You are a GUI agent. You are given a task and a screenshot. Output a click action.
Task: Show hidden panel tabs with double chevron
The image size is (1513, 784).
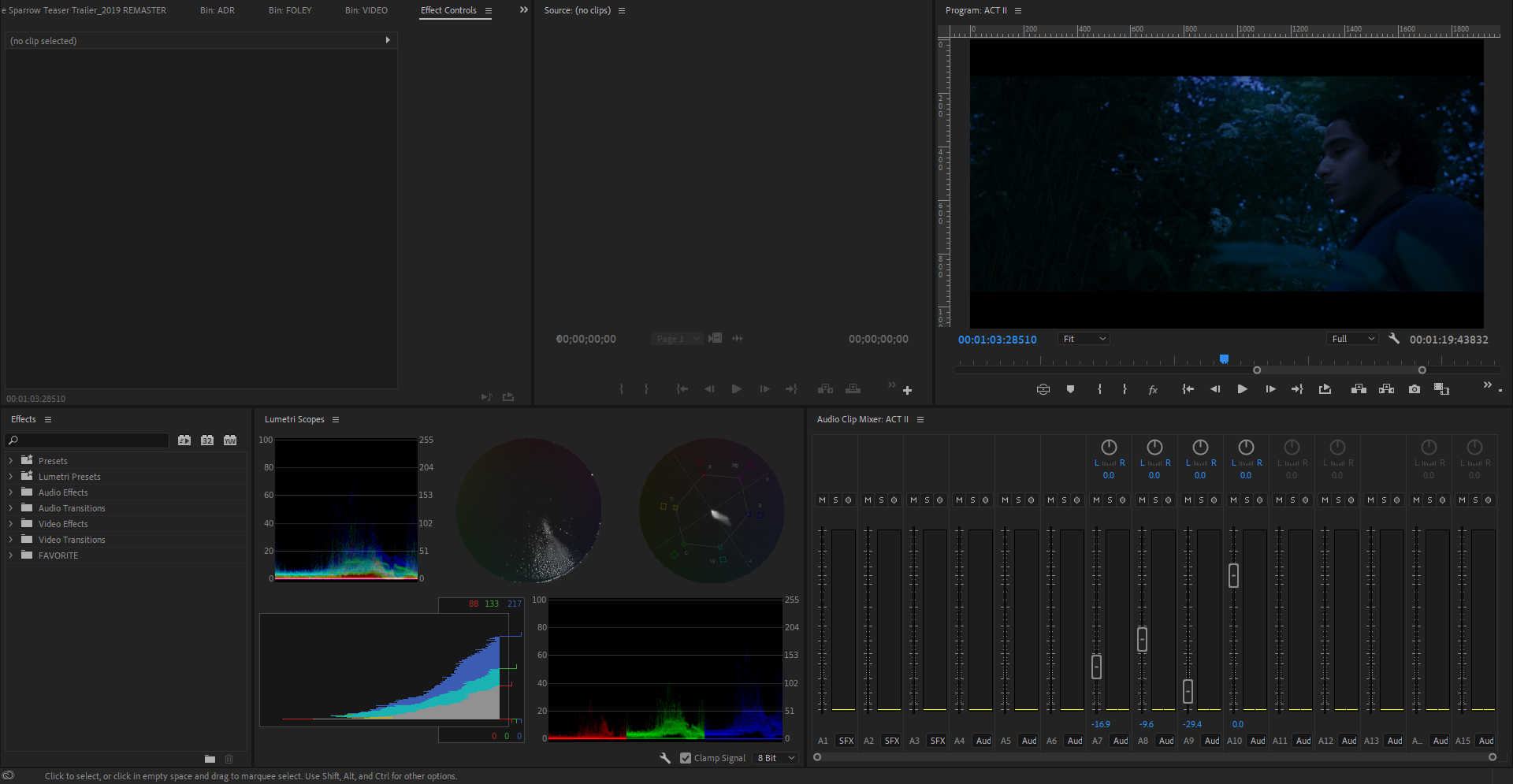coord(523,10)
